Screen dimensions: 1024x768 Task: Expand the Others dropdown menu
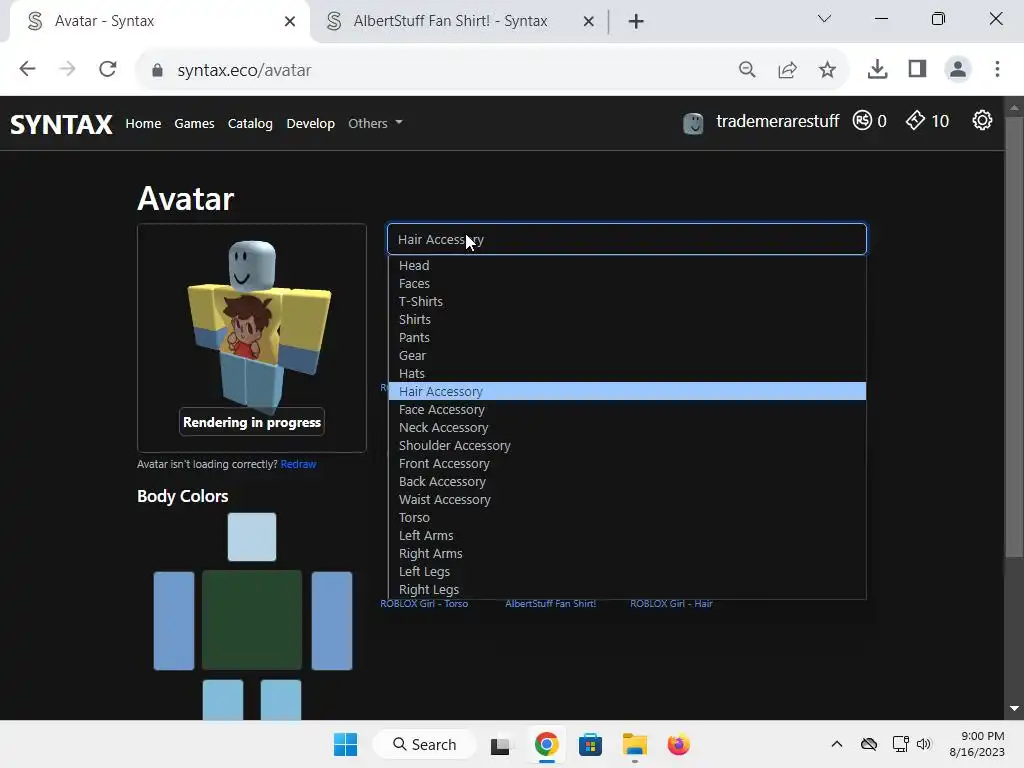[x=375, y=123]
